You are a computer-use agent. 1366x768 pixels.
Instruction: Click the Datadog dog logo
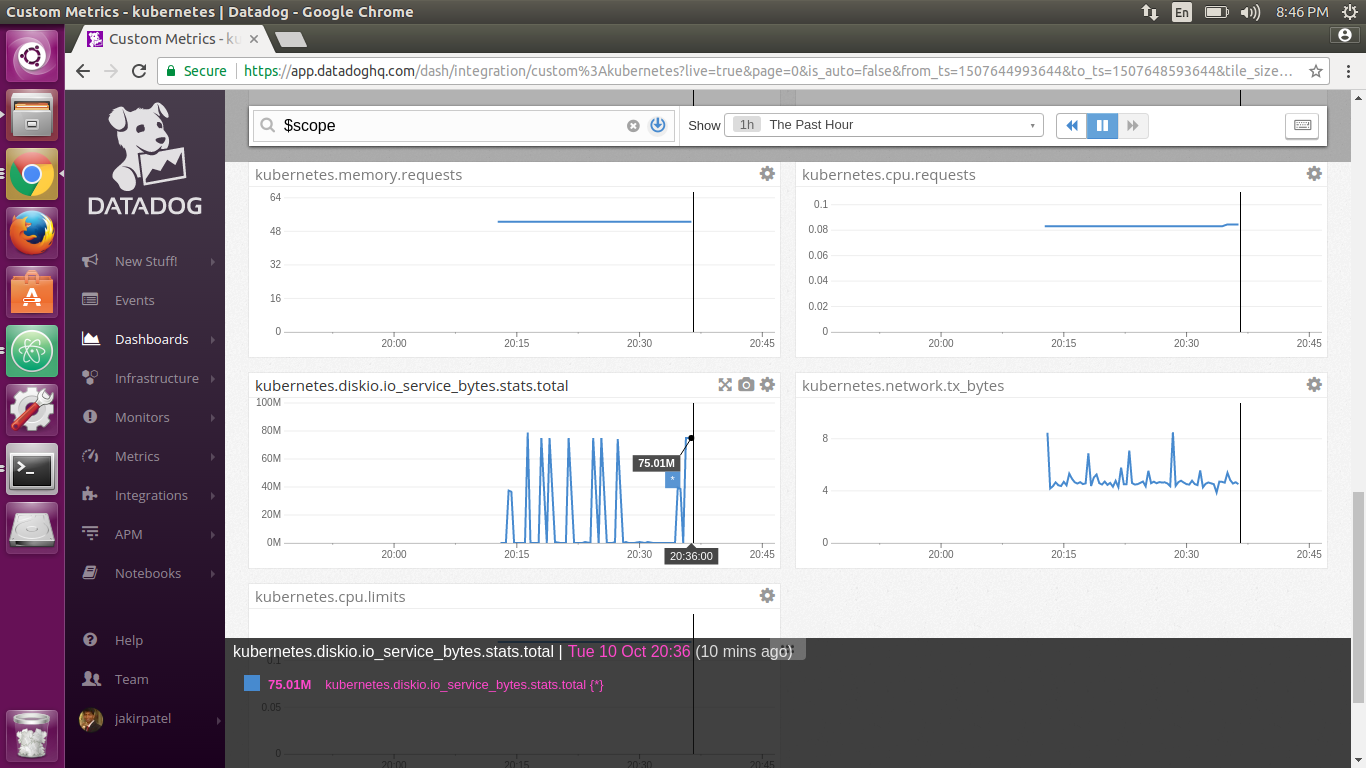[145, 149]
